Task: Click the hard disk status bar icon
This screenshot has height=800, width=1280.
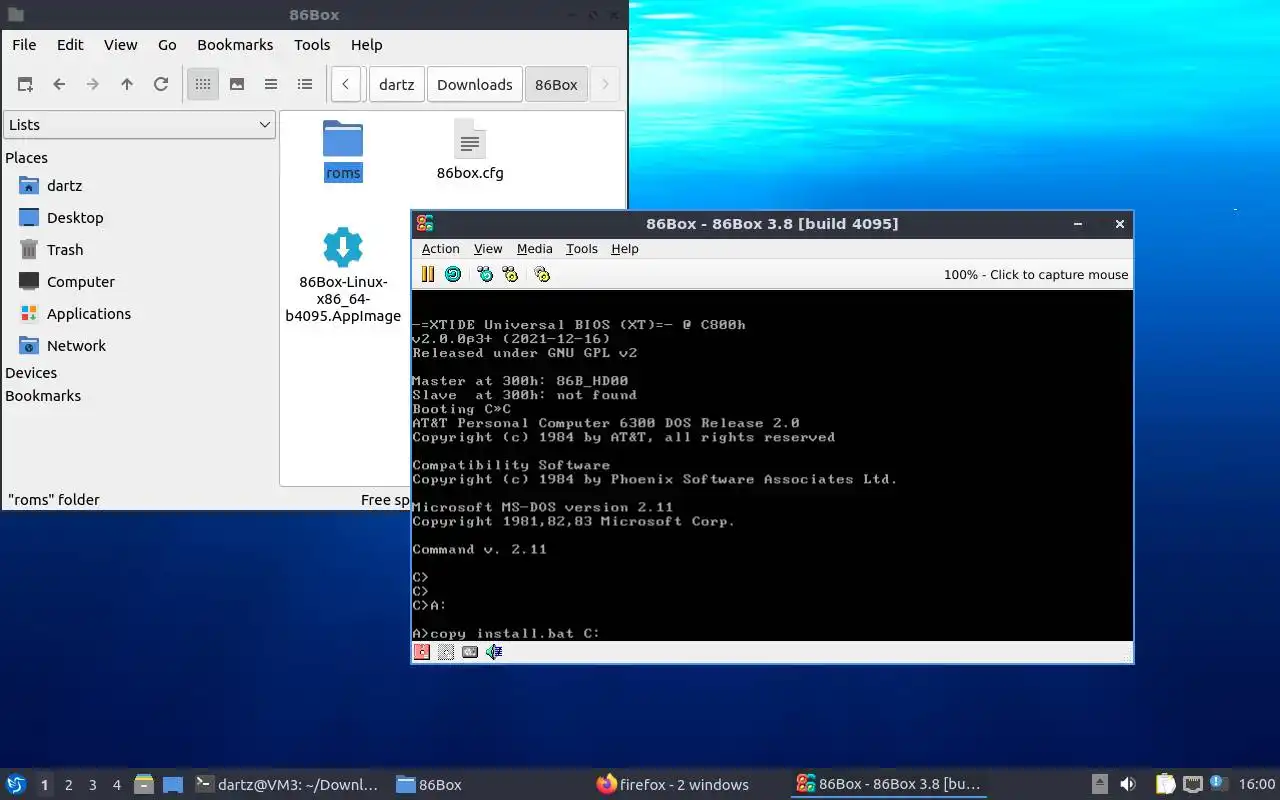Action: coord(470,652)
